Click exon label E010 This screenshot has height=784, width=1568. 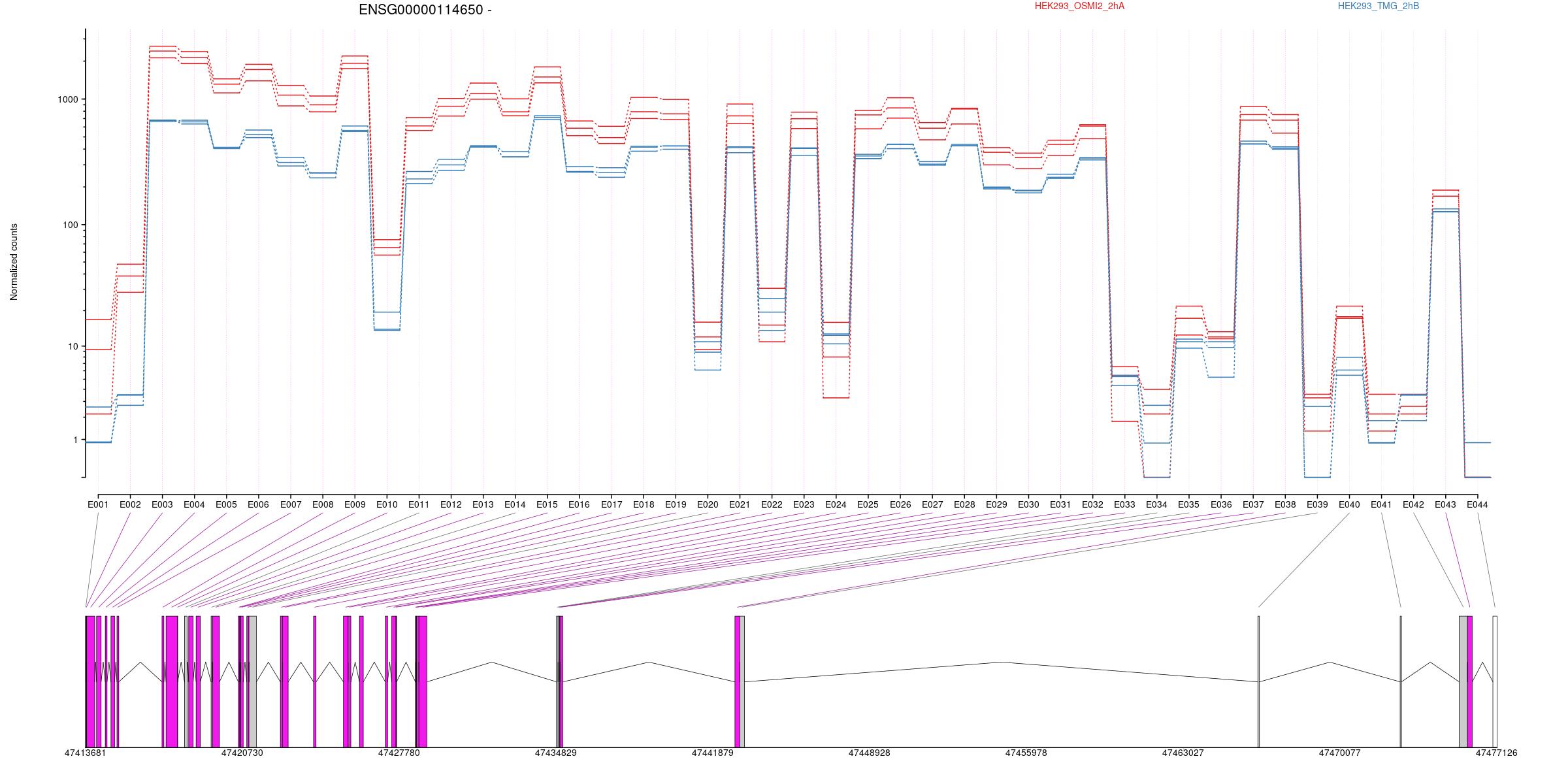(387, 504)
